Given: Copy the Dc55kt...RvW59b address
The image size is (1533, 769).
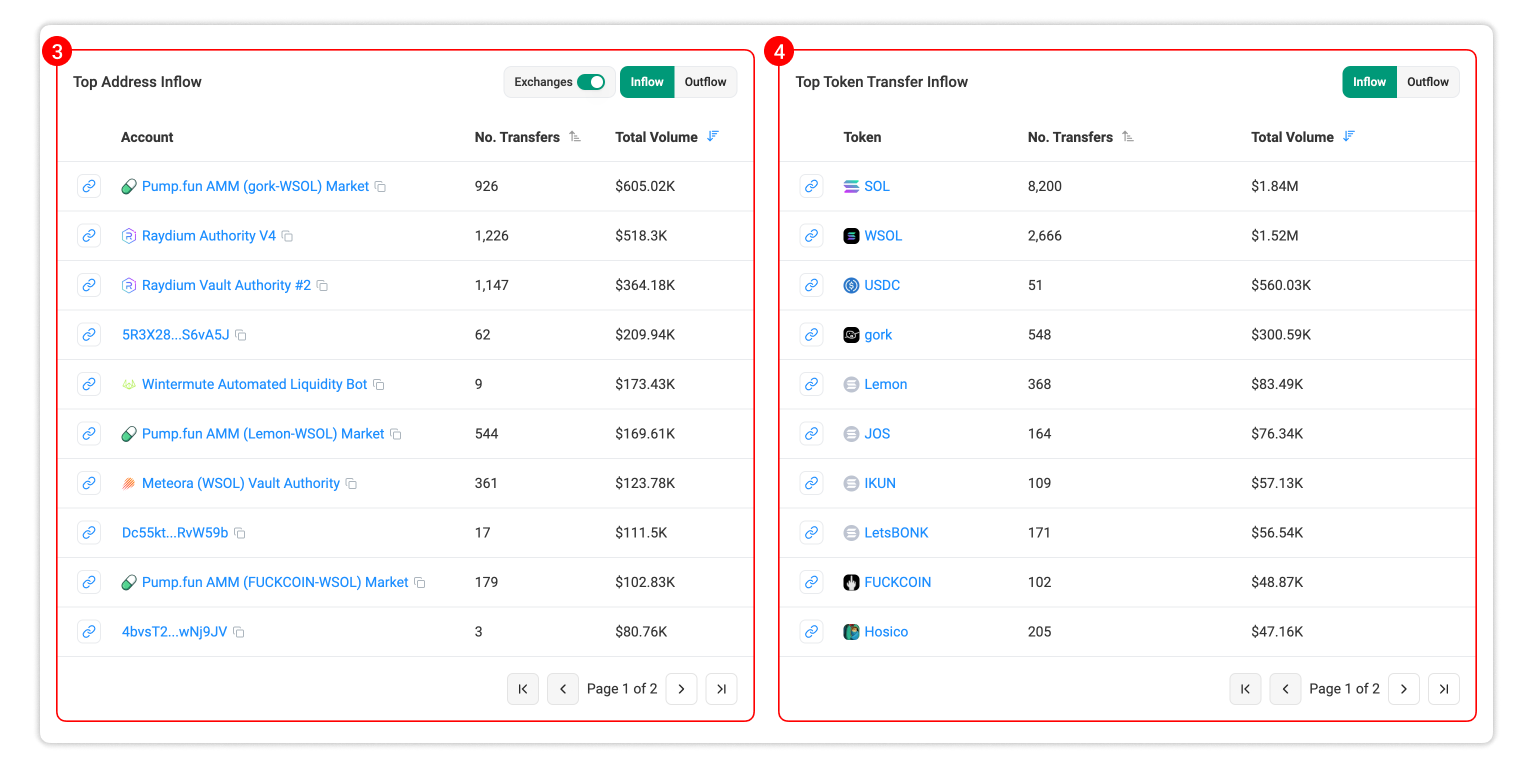Looking at the screenshot, I should [x=239, y=533].
